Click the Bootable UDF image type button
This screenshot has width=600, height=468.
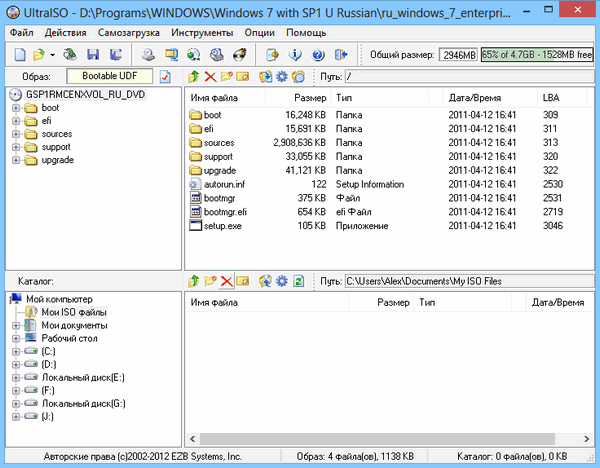(110, 76)
